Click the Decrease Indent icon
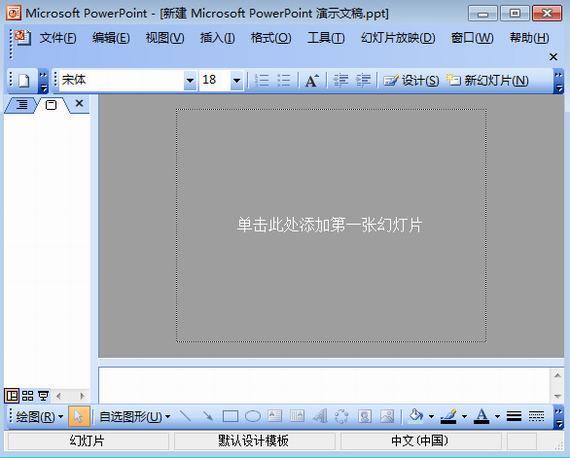The image size is (570, 458). [341, 80]
